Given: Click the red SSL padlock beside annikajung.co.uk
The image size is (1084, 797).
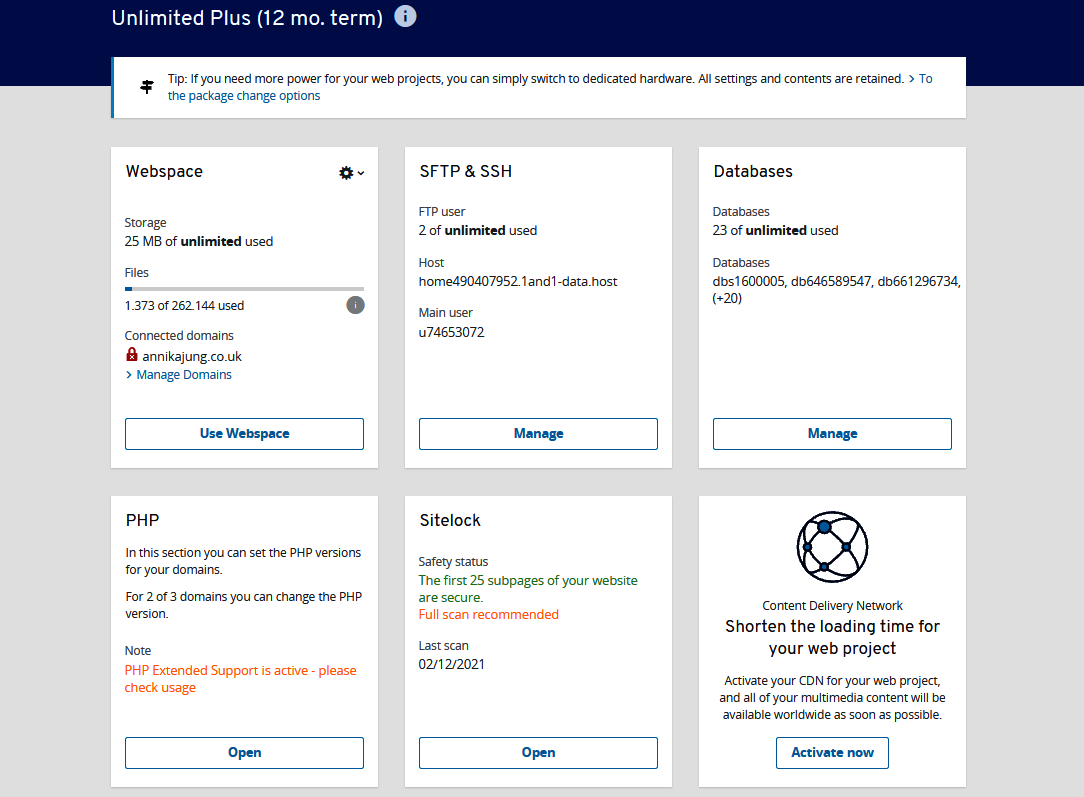Looking at the screenshot, I should pyautogui.click(x=131, y=355).
